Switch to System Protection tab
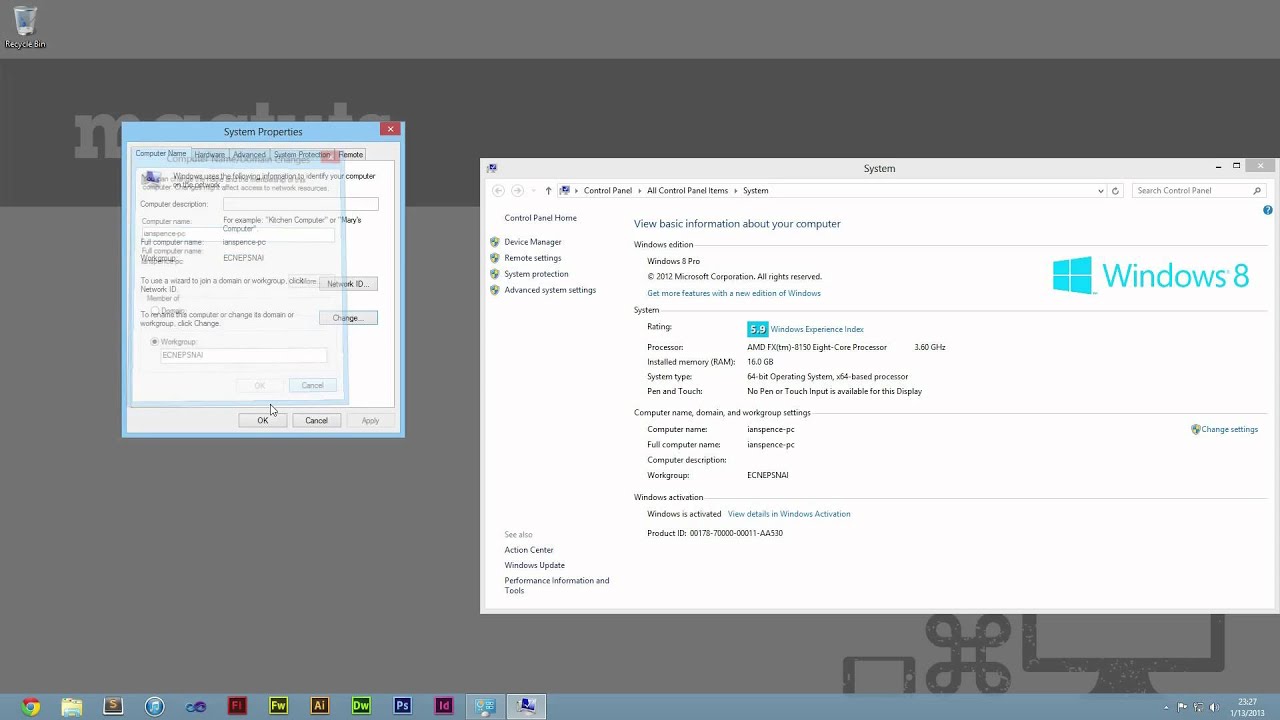Screen dimensions: 1280x720 pyautogui.click(x=302, y=155)
